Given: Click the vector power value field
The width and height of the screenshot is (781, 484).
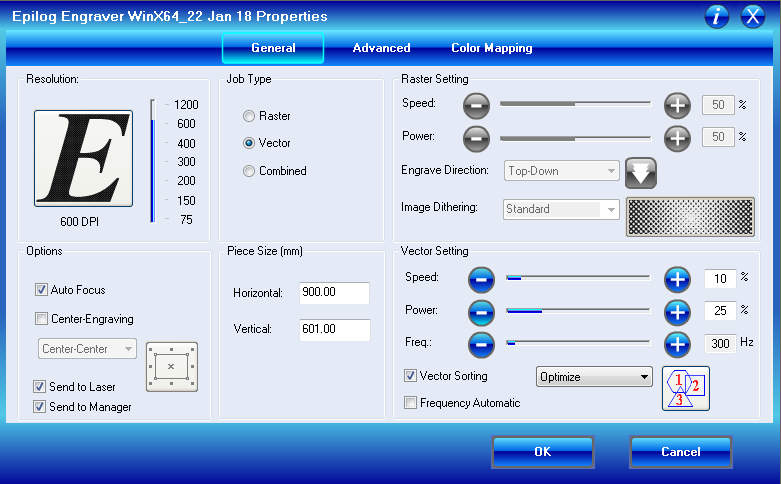Looking at the screenshot, I should tap(720, 311).
